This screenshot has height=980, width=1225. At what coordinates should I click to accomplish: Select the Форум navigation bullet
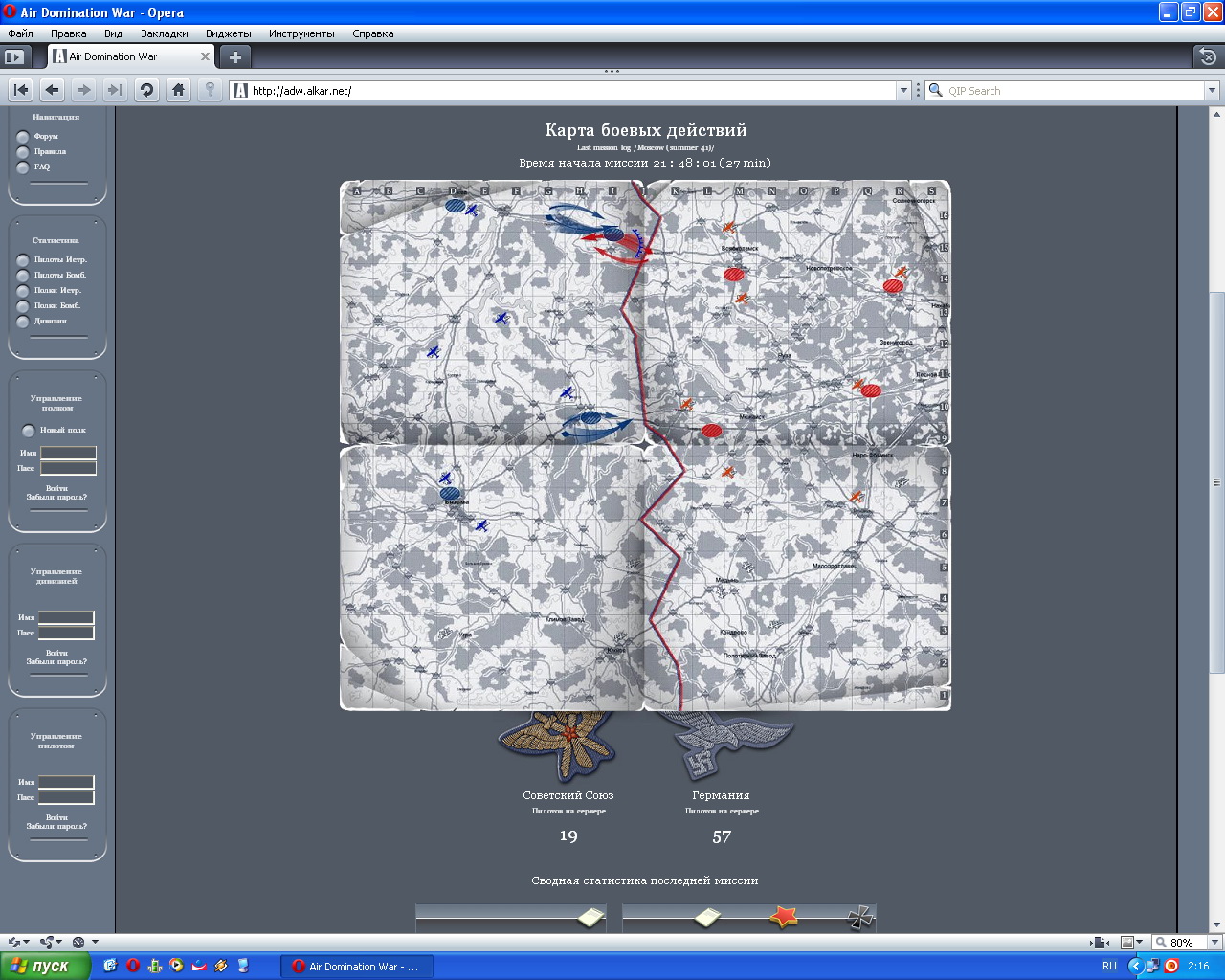pyautogui.click(x=23, y=137)
